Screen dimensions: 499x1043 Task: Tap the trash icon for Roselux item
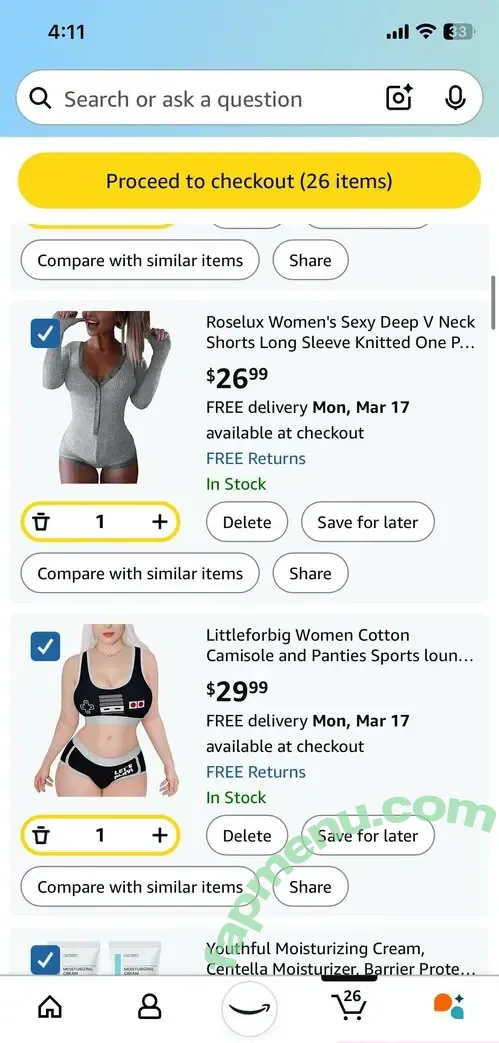point(41,522)
